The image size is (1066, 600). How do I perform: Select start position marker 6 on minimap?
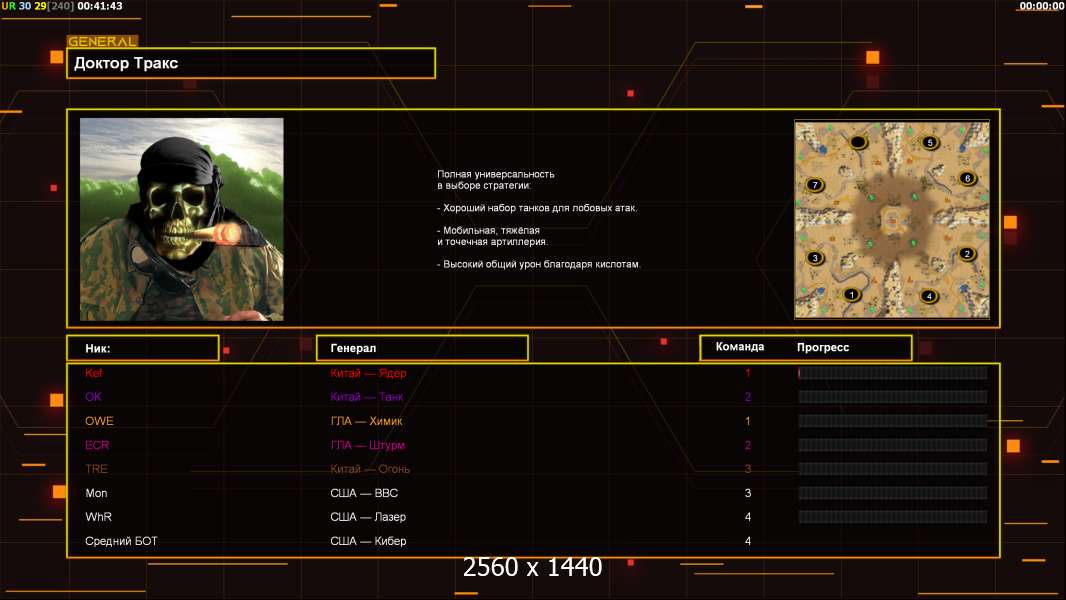pos(966,178)
